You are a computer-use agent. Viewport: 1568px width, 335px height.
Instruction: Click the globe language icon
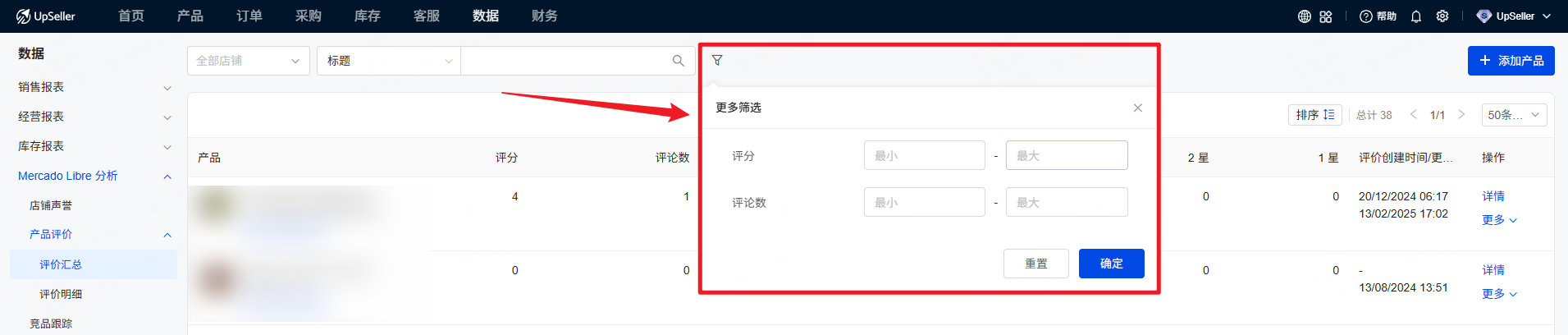(1304, 16)
